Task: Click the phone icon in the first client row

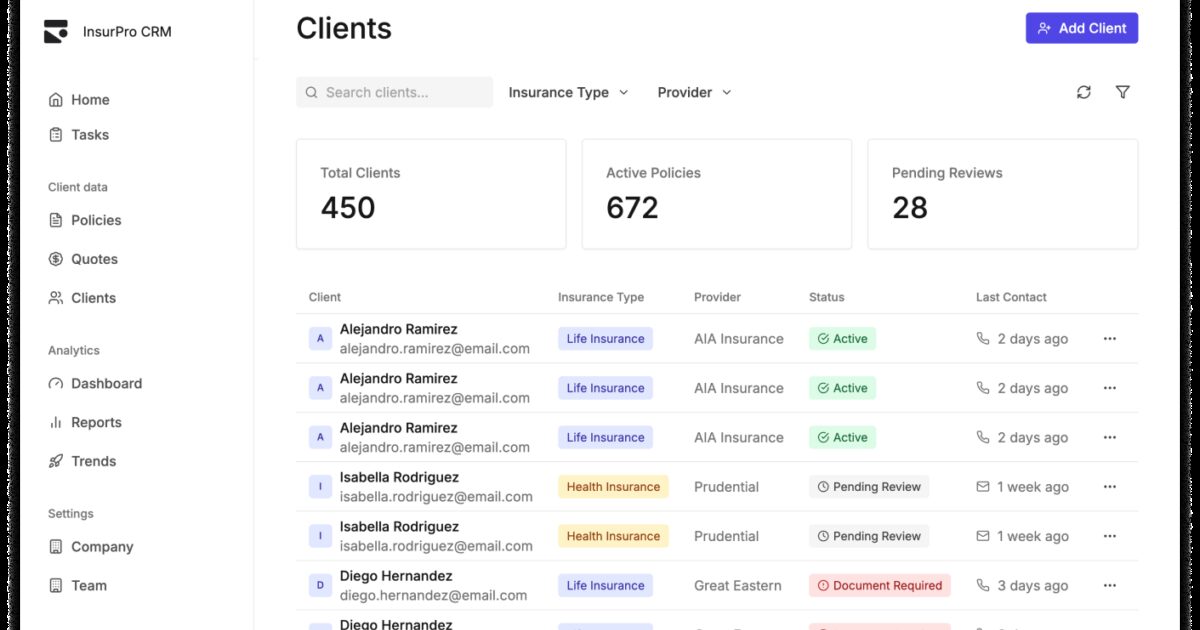Action: click(983, 339)
